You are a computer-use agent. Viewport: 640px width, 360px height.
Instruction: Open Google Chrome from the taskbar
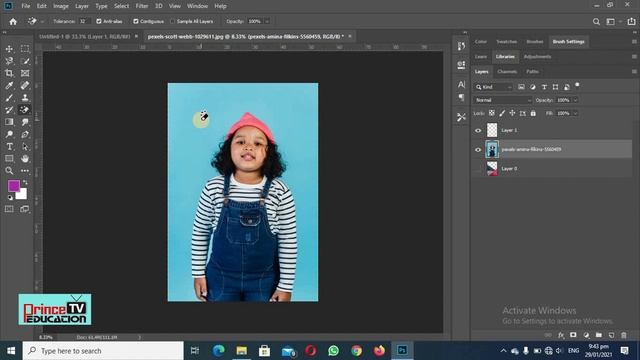tap(356, 351)
